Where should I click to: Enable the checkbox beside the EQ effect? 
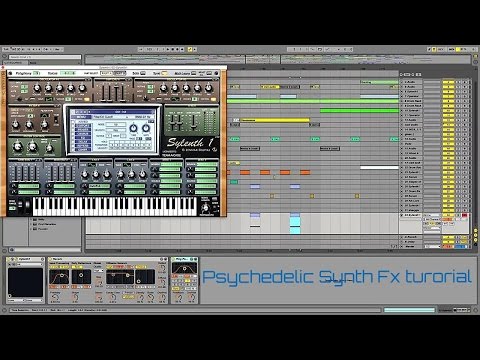(74, 138)
